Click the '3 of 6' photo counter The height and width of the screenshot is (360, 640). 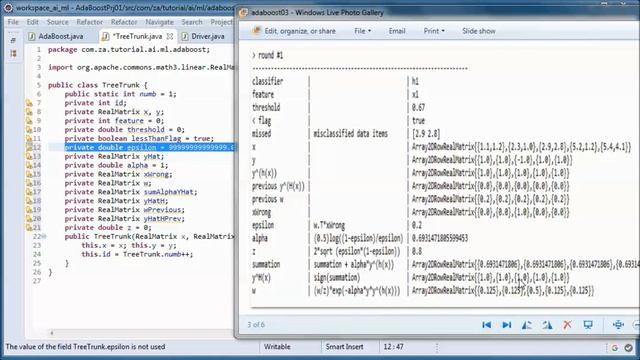pyautogui.click(x=256, y=325)
